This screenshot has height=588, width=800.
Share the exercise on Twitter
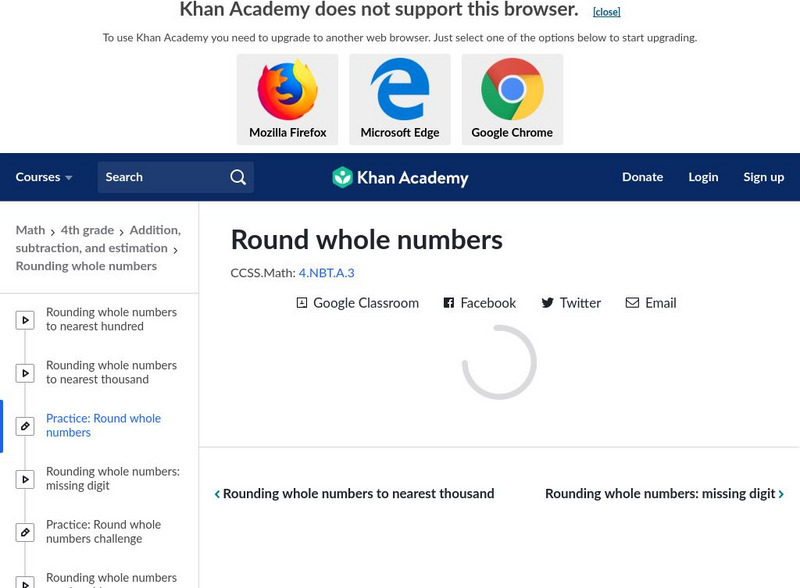[570, 303]
